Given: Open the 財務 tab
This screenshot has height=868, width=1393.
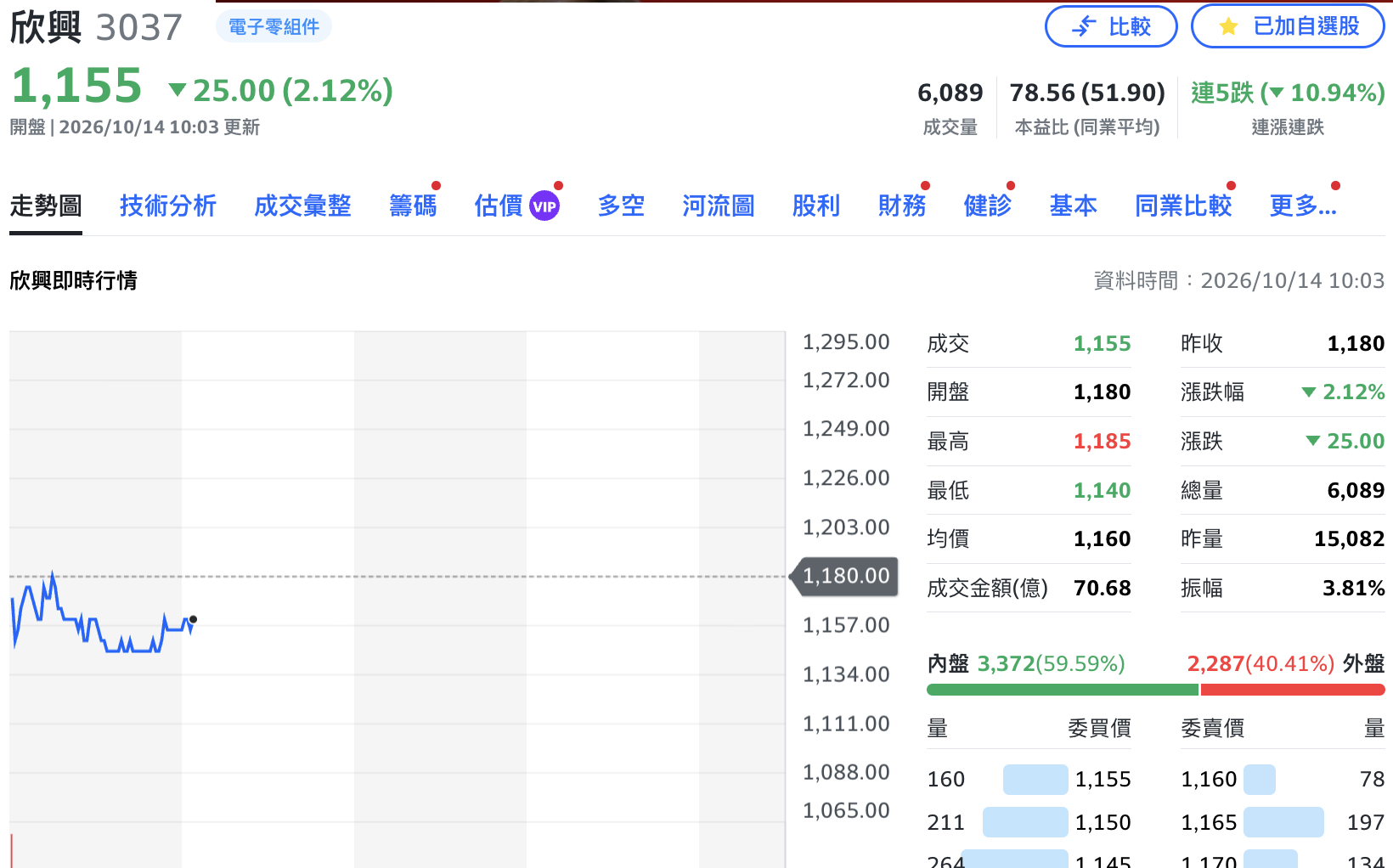Looking at the screenshot, I should (x=902, y=206).
